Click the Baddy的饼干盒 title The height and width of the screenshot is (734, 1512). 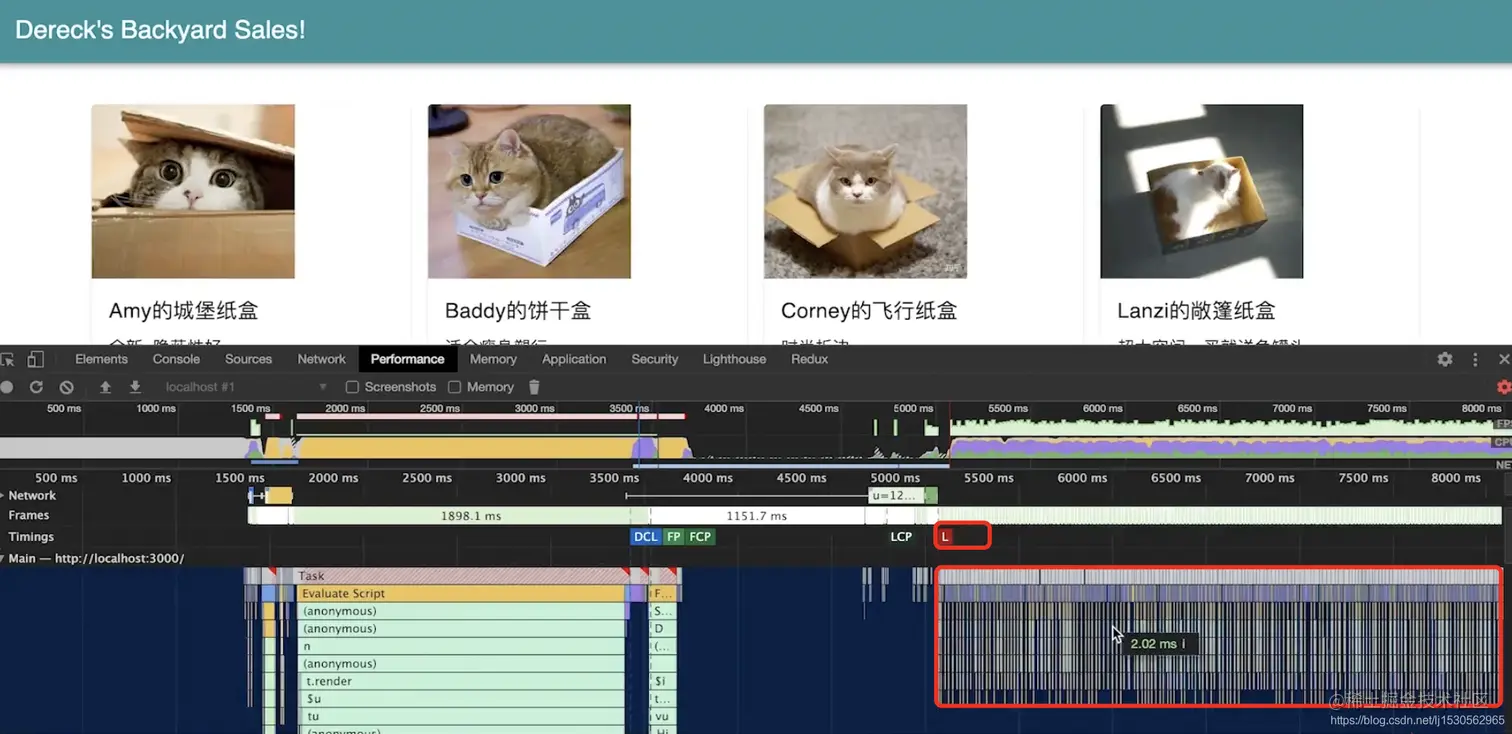click(518, 310)
